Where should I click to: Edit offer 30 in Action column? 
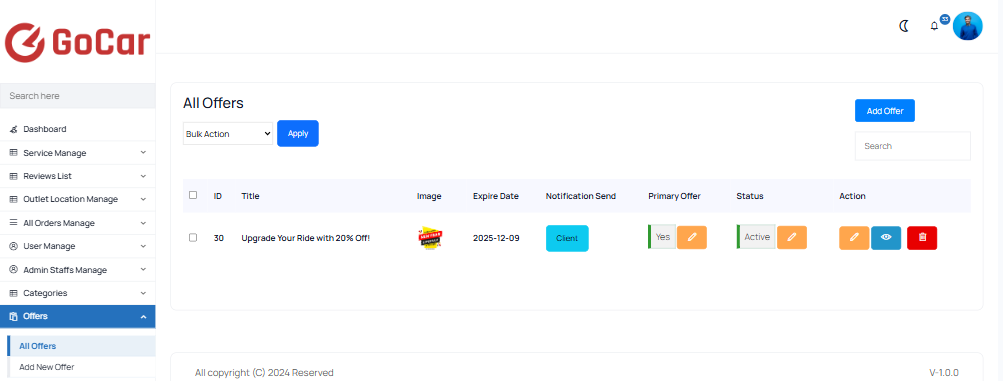(x=854, y=238)
